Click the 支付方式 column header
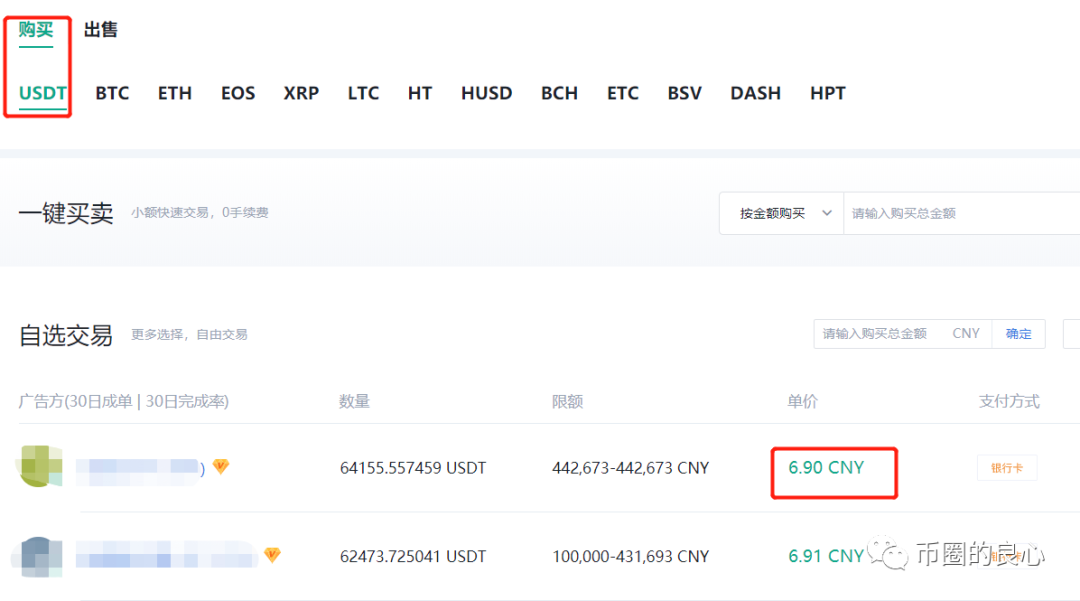1080x601 pixels. point(1009,401)
